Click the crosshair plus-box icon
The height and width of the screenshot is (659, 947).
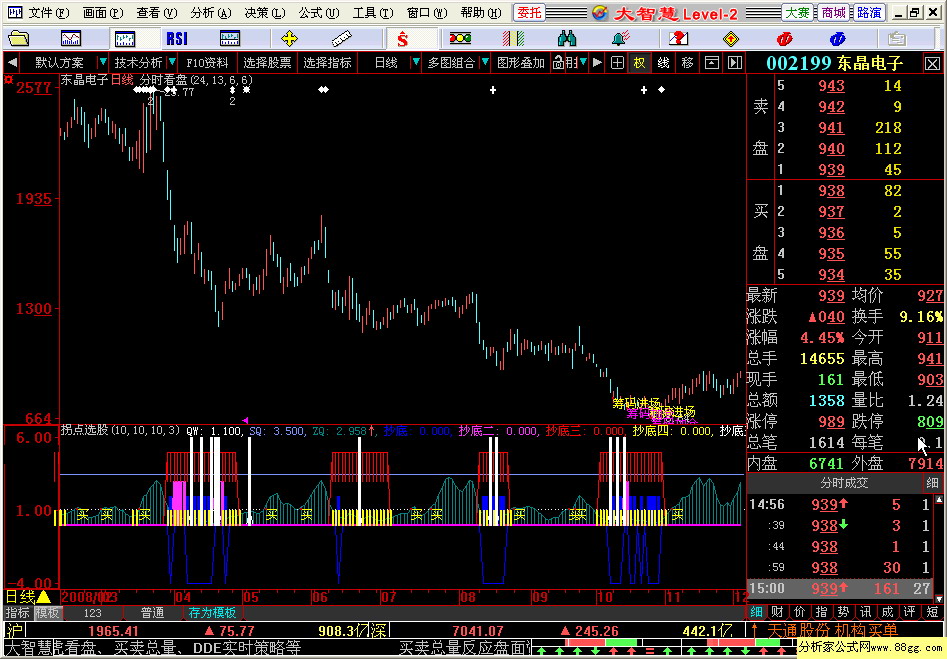pyautogui.click(x=617, y=62)
